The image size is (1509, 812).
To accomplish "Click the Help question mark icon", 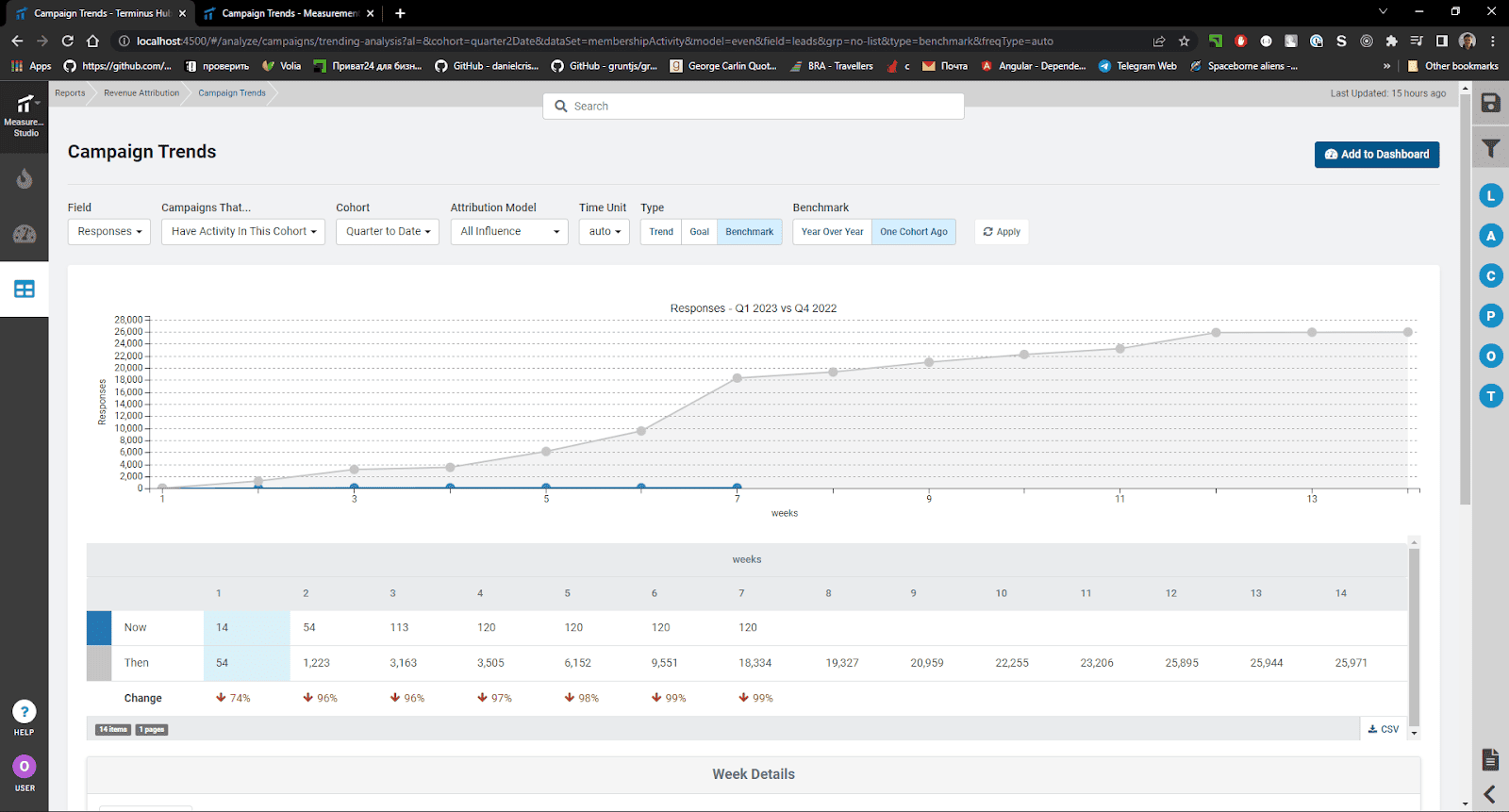I will click(x=25, y=712).
